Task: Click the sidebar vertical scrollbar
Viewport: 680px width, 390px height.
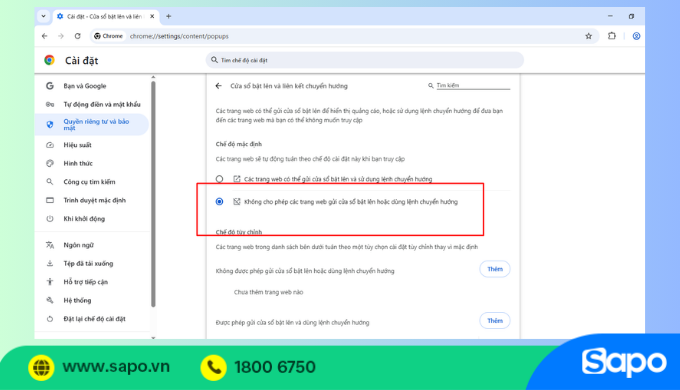Action: tap(153, 194)
